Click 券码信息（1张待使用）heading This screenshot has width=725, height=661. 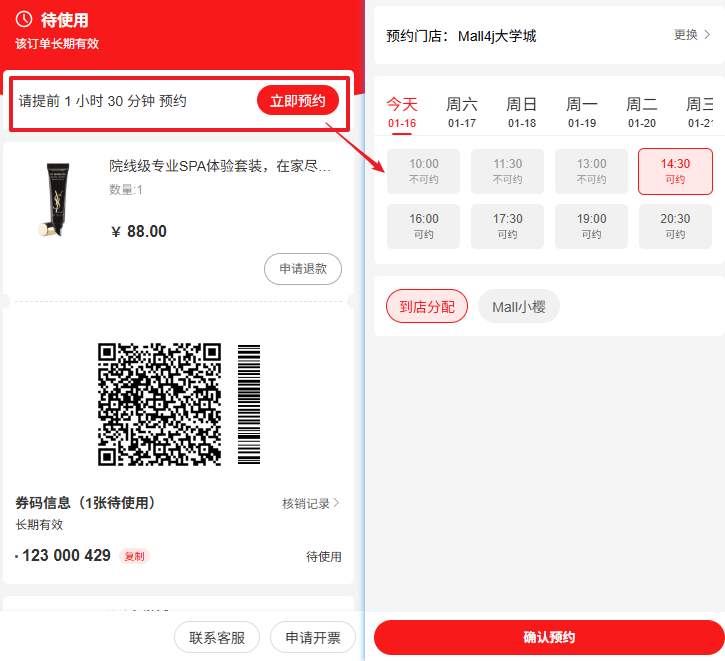tap(85, 503)
